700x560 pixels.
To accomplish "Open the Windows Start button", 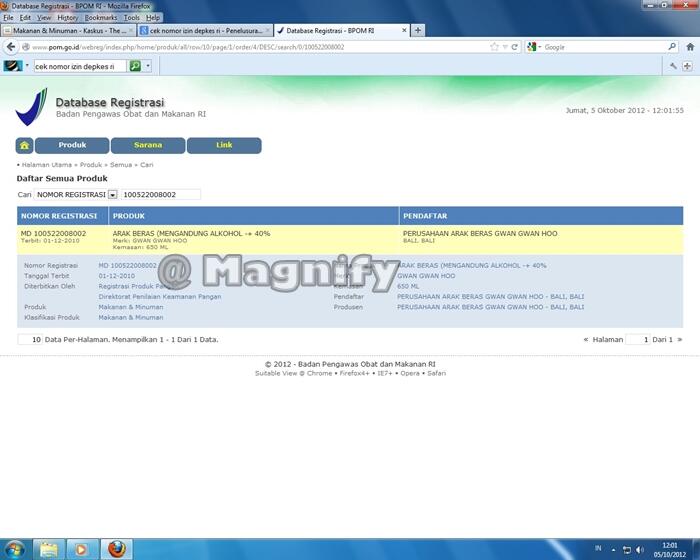I will (x=14, y=549).
